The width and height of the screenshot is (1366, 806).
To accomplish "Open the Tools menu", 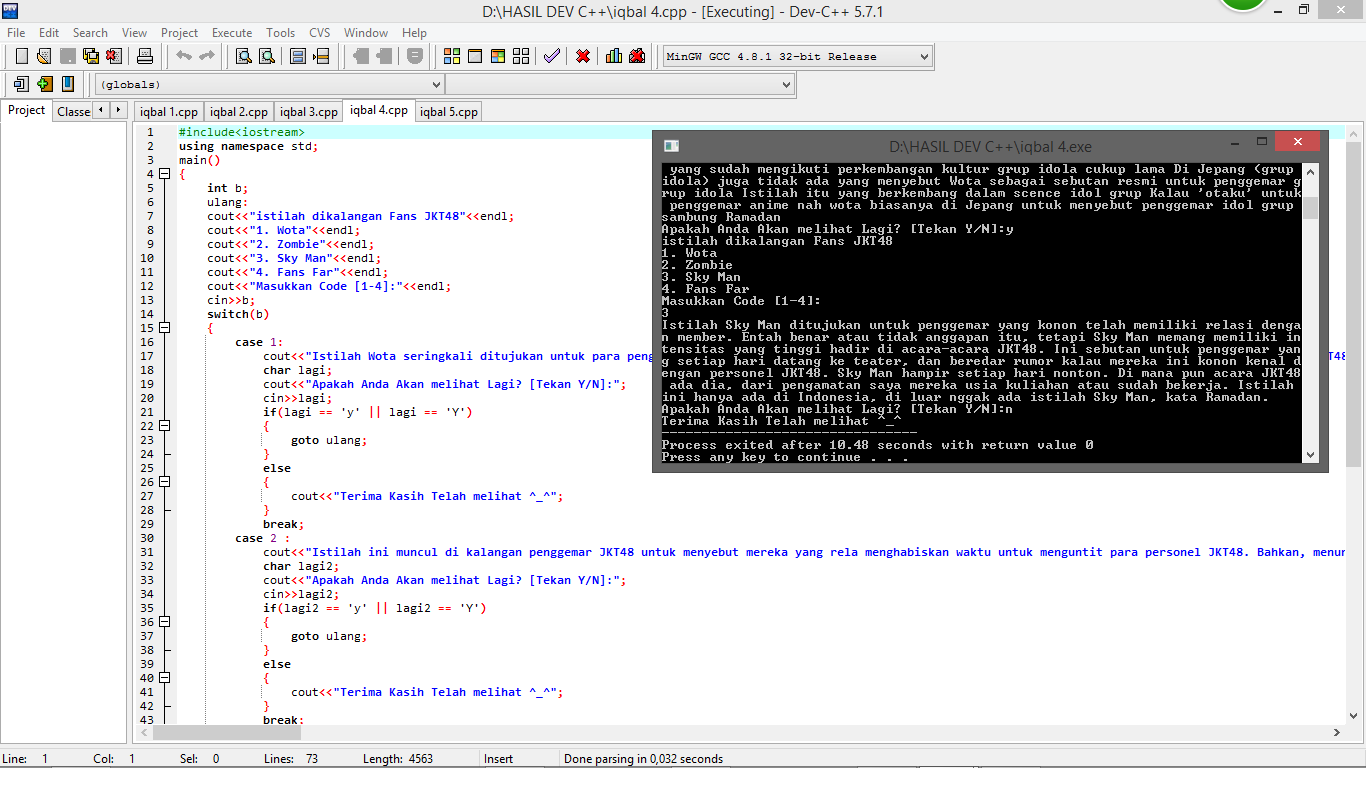I will pyautogui.click(x=281, y=33).
